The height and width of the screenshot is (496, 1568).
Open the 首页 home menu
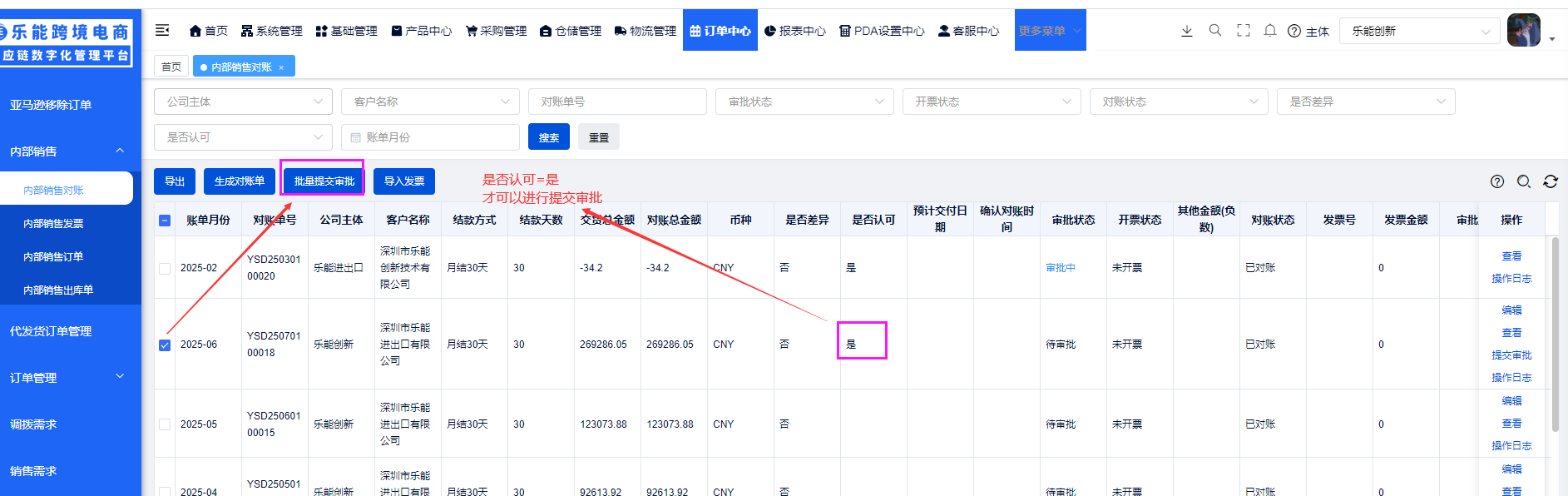208,31
